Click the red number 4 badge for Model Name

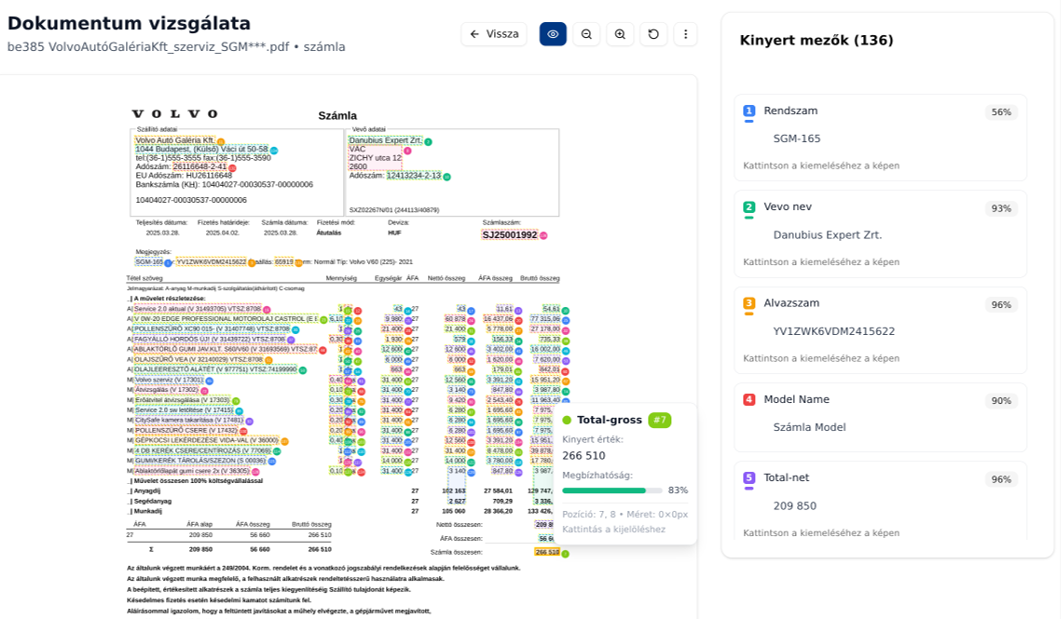[x=749, y=399]
